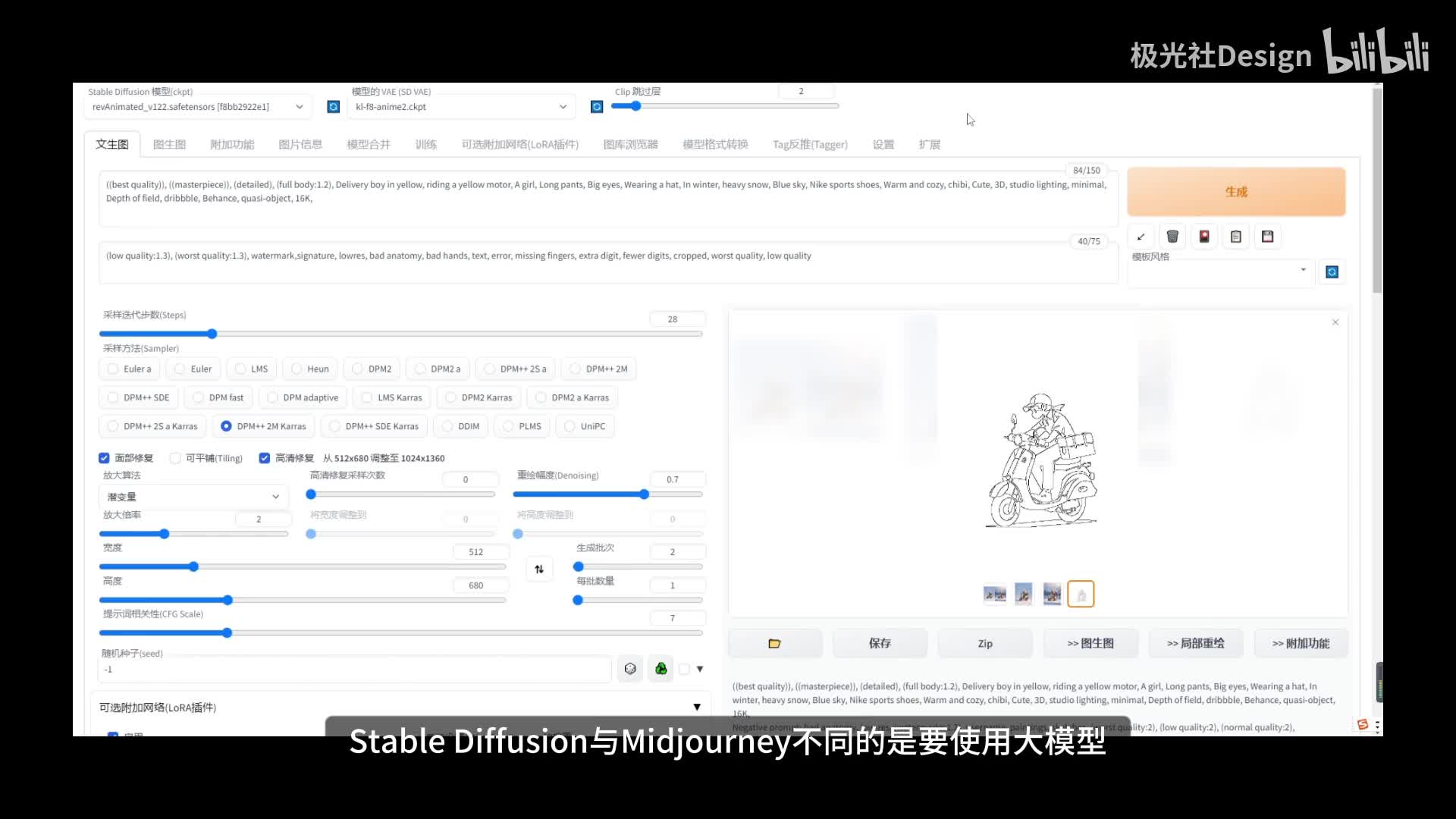Open the 设置 tab
Image resolution: width=1456 pixels, height=819 pixels.
tap(883, 144)
